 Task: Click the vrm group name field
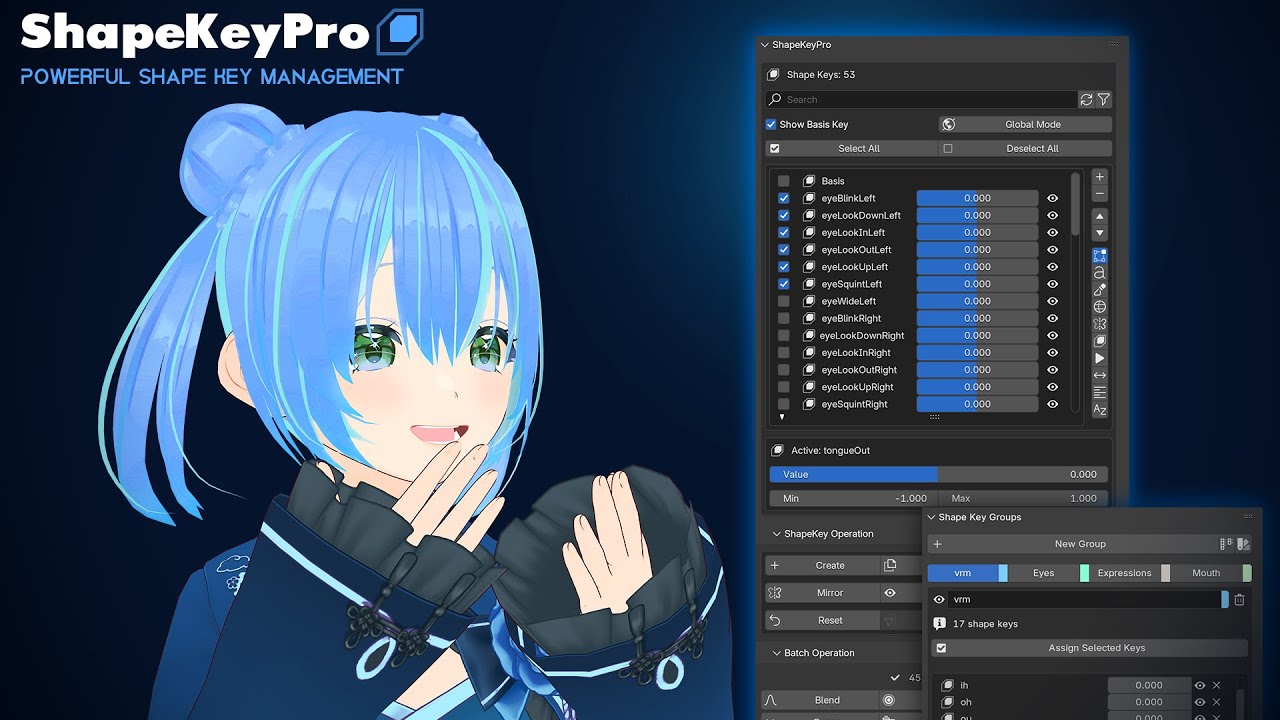[x=1085, y=600]
